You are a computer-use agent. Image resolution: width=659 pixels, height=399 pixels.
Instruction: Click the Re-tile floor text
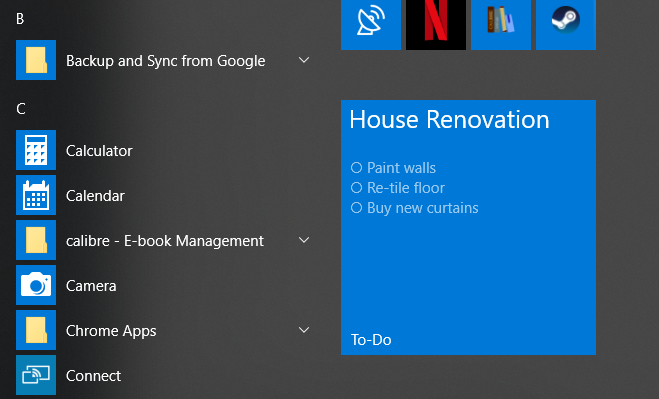(x=406, y=188)
